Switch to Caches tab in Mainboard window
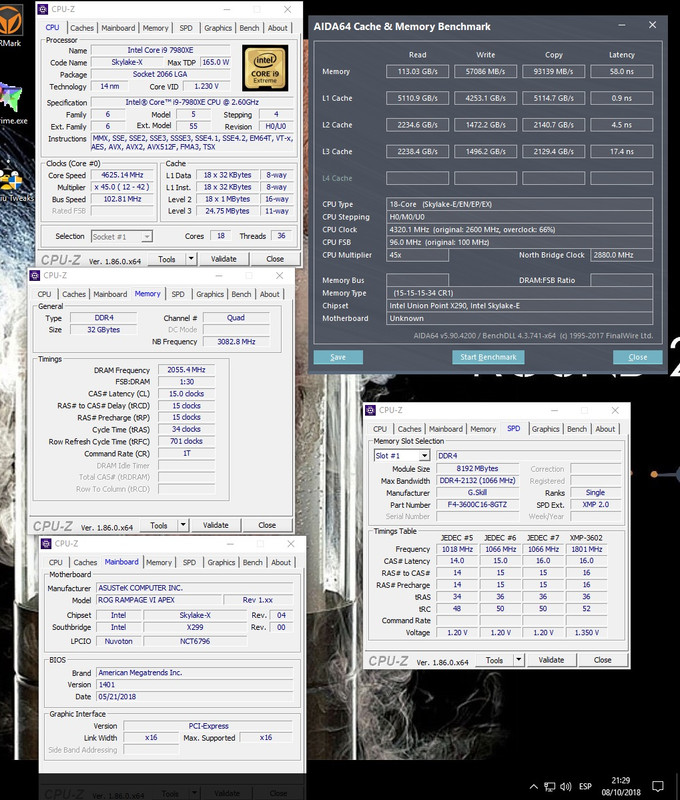This screenshot has width=680, height=800. pyautogui.click(x=85, y=562)
